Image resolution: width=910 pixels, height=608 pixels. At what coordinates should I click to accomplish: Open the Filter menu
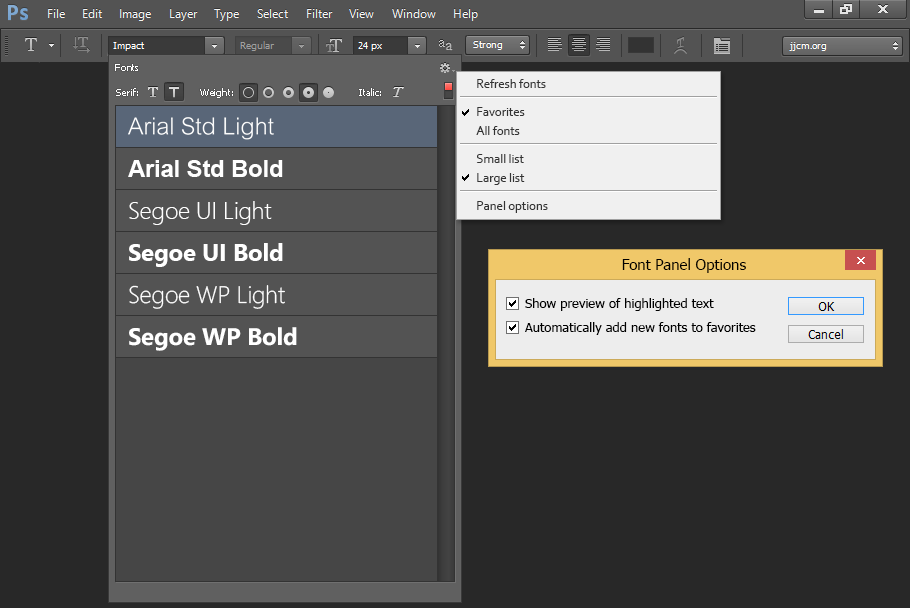(x=319, y=14)
